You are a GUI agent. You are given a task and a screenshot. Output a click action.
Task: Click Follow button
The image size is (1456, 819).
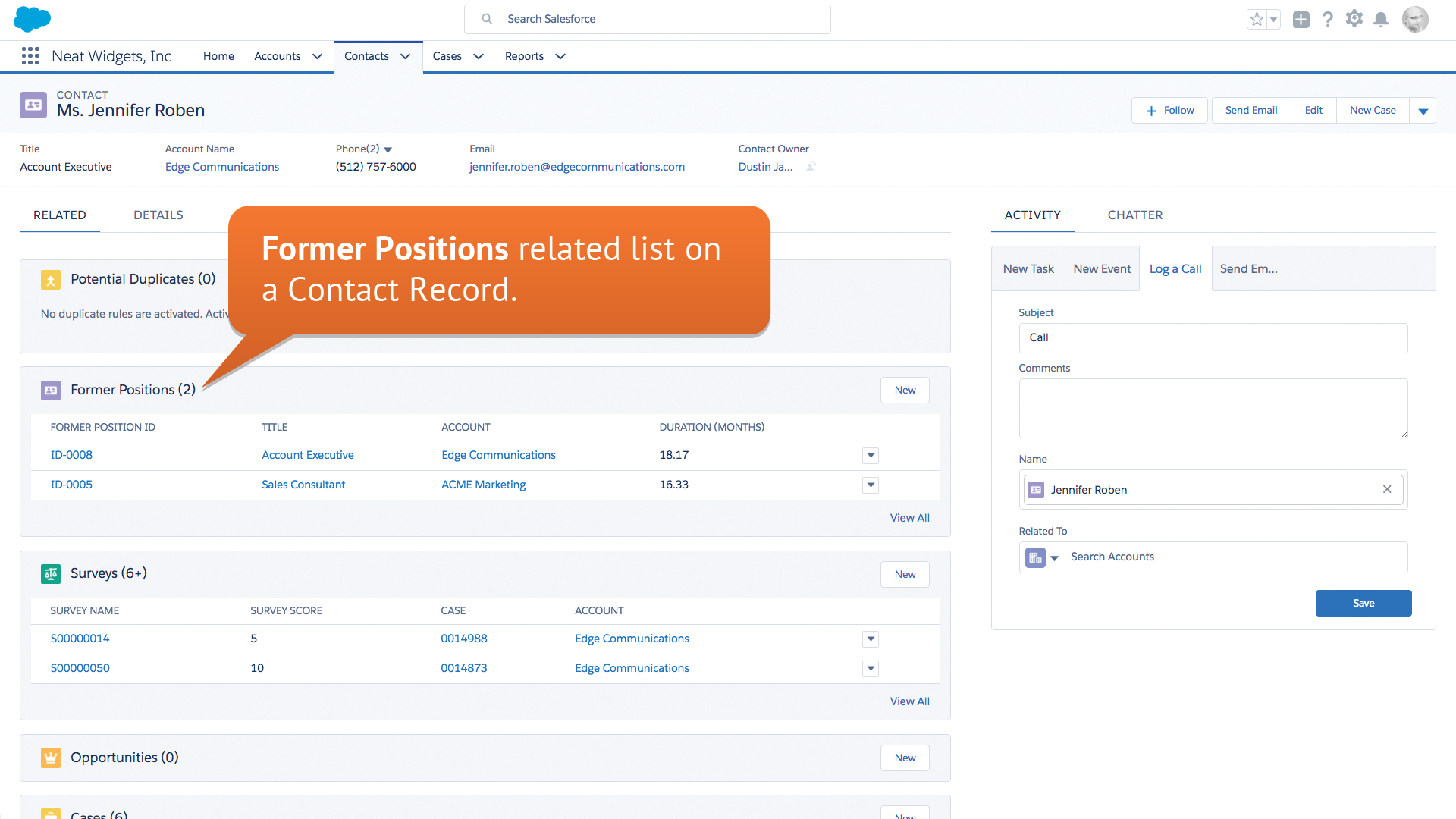point(1169,111)
